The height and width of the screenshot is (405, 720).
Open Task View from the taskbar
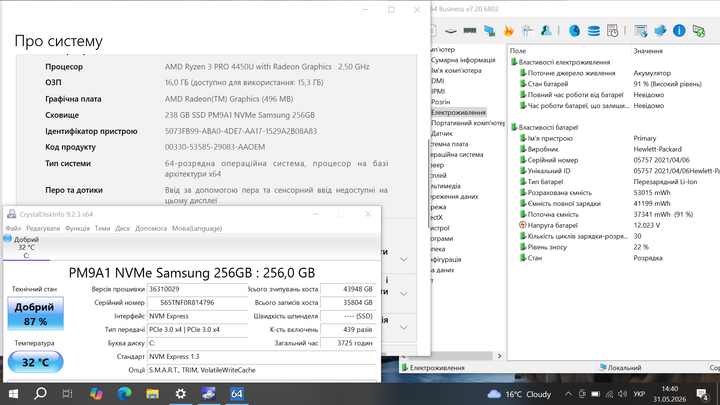[68, 394]
